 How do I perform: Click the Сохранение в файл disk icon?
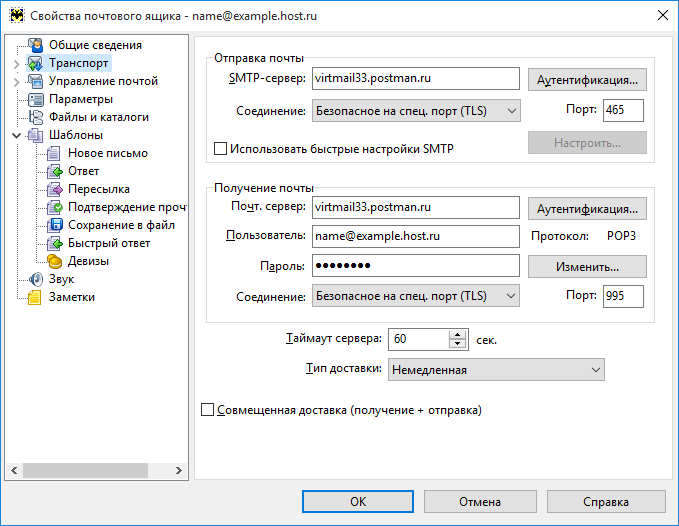click(x=55, y=225)
